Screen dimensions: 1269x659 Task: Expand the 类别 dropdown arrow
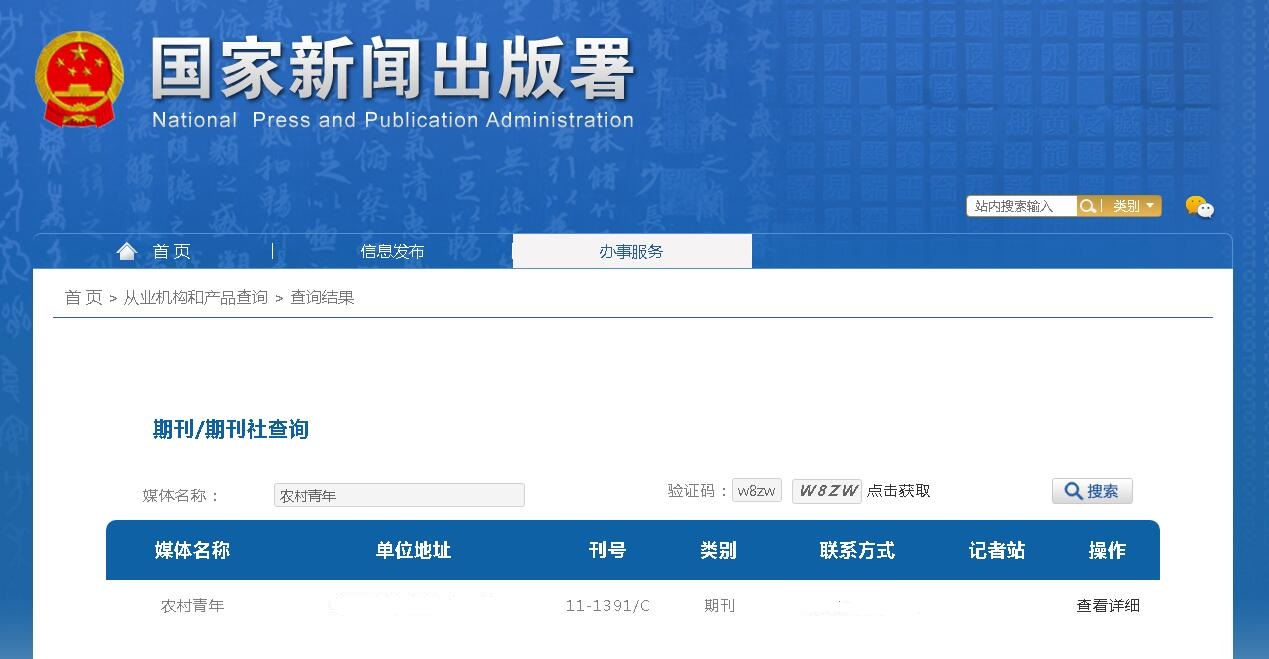(x=1152, y=206)
